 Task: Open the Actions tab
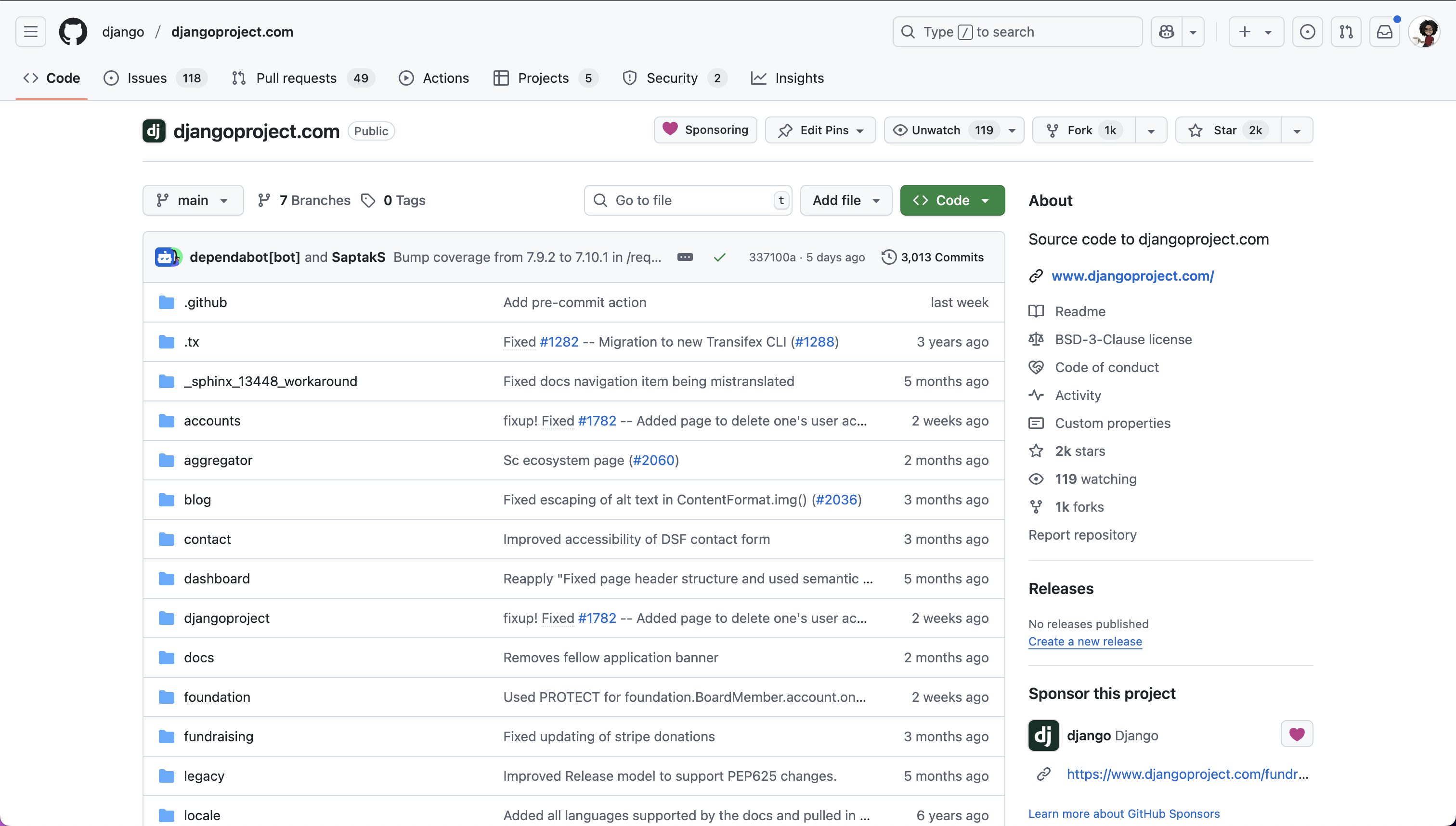[x=434, y=78]
